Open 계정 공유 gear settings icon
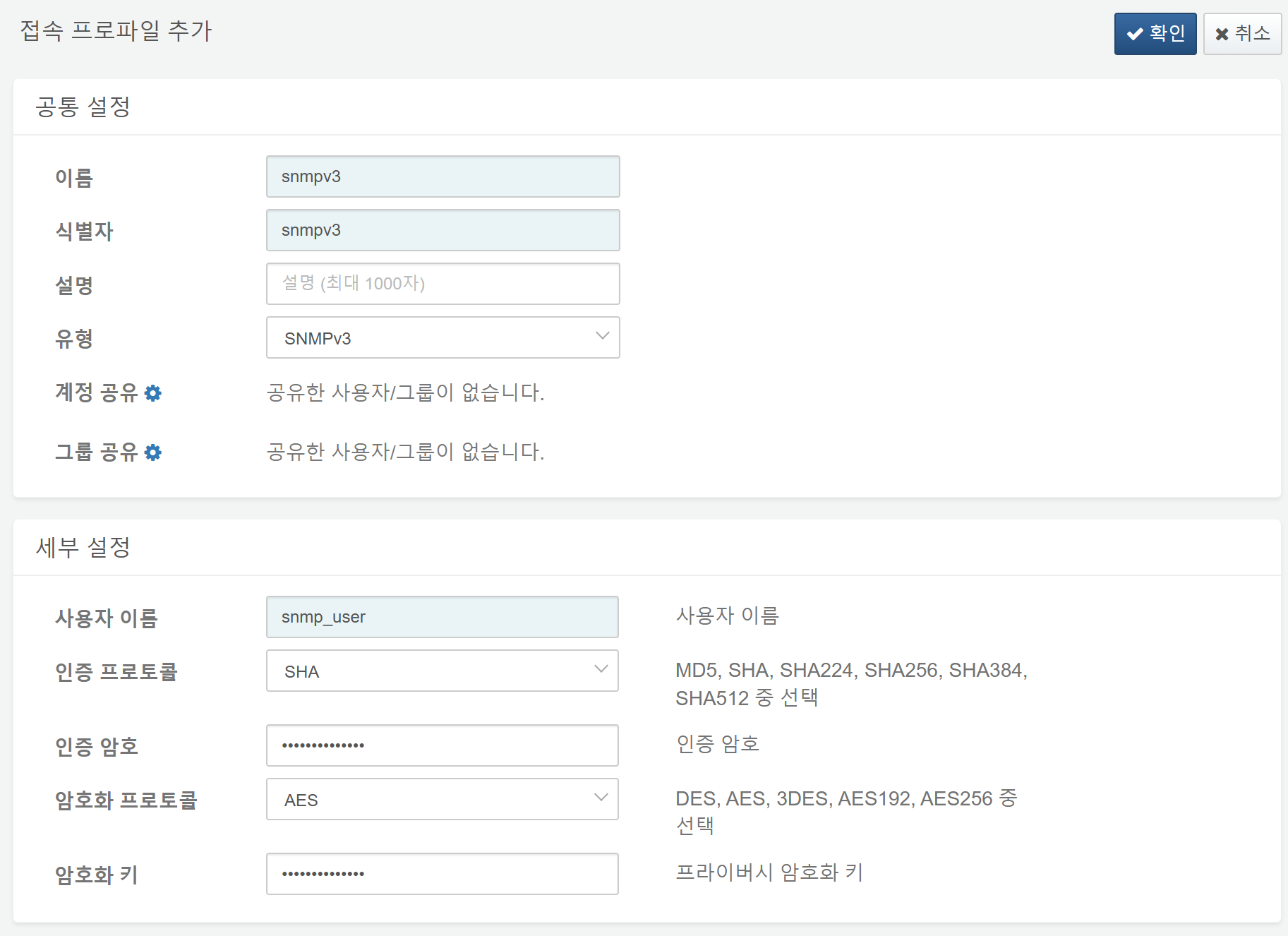The height and width of the screenshot is (936, 1288). pos(153,393)
